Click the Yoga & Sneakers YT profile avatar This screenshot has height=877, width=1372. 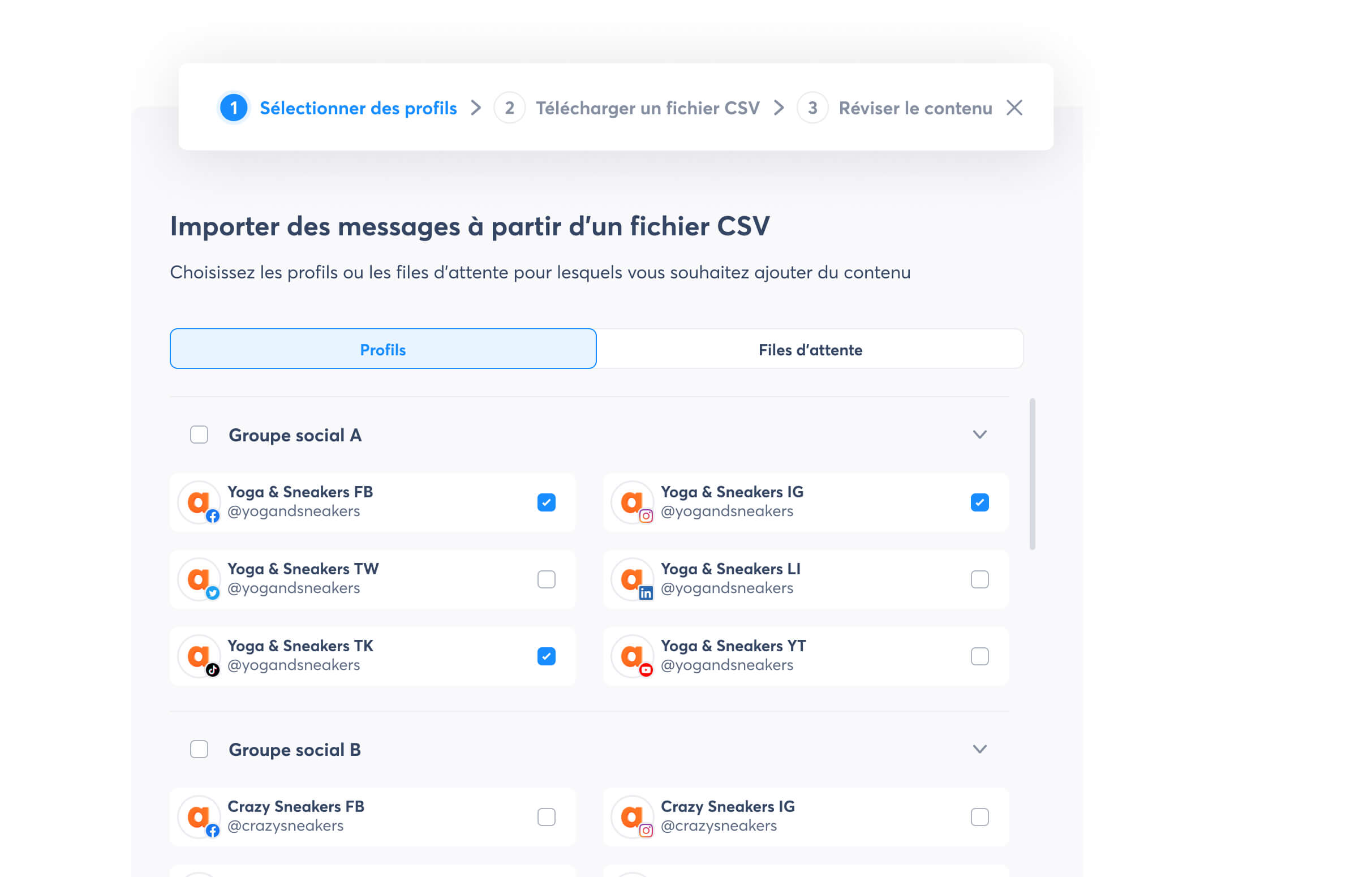pos(632,656)
